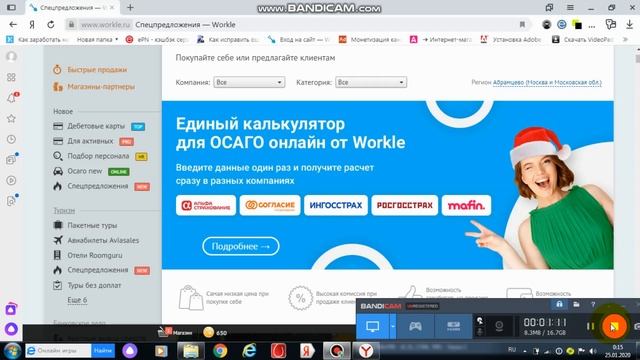Stop the Bandicam recording

tap(614, 326)
